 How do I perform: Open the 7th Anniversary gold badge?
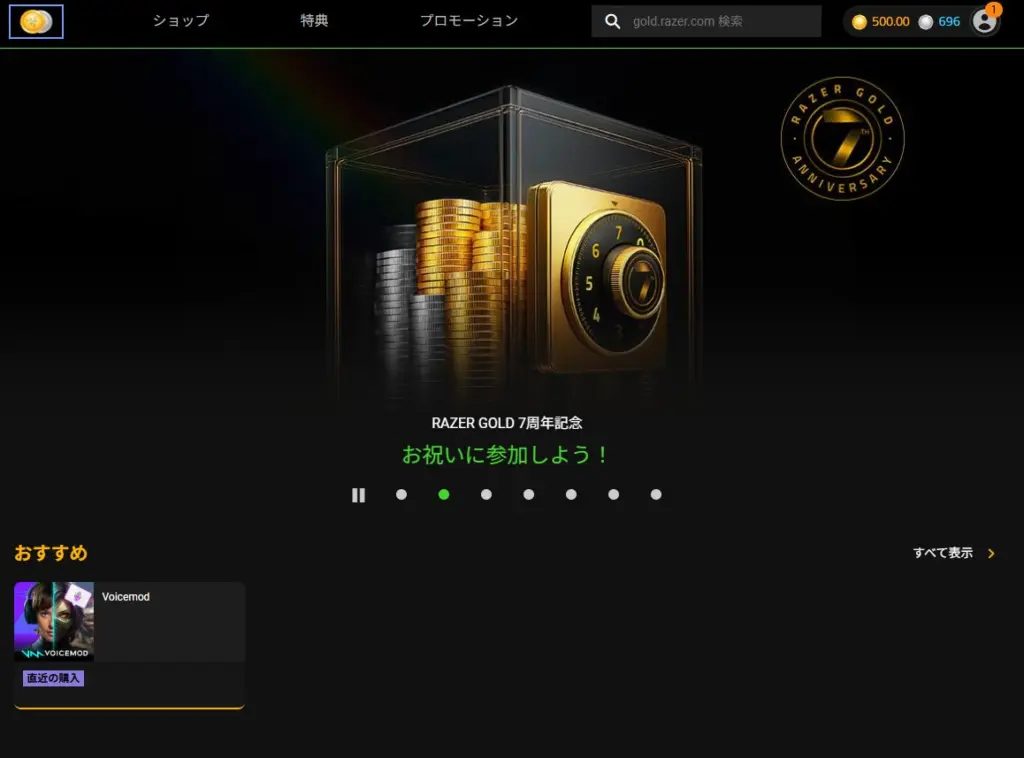tap(842, 138)
